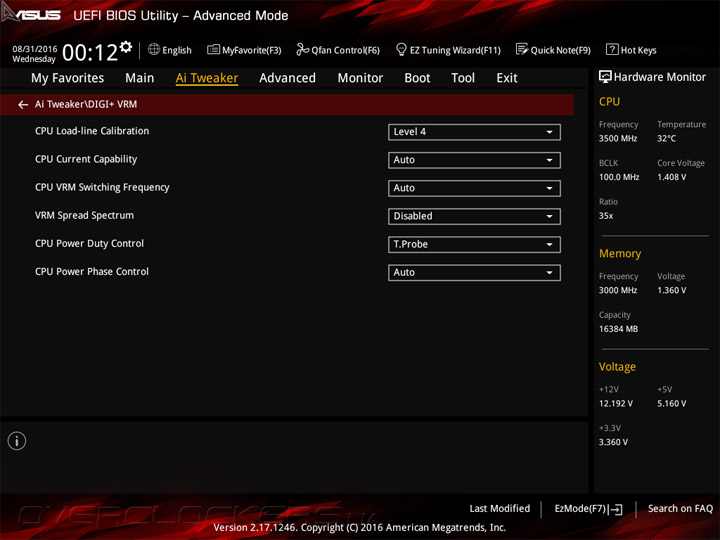
Task: Switch to the My Favorites tab
Action: click(68, 78)
